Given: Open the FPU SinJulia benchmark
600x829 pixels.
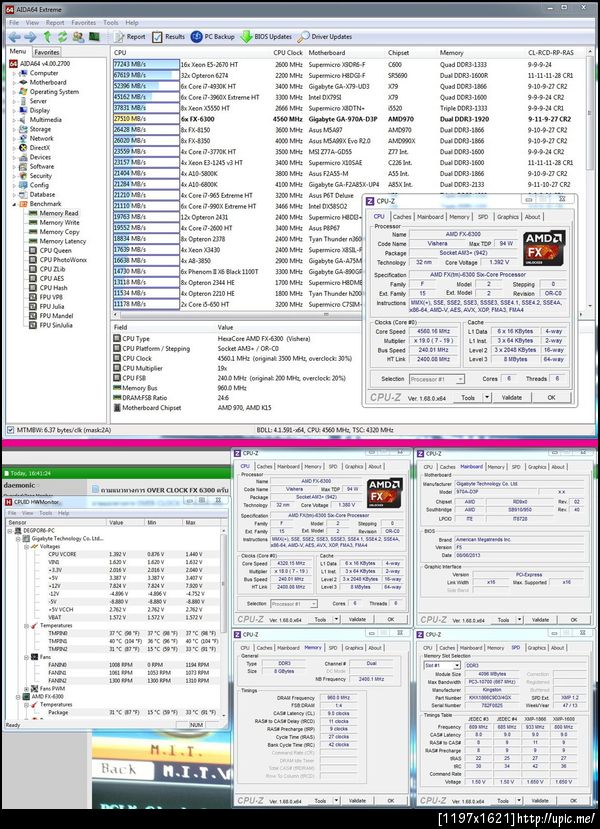Looking at the screenshot, I should (x=56, y=325).
